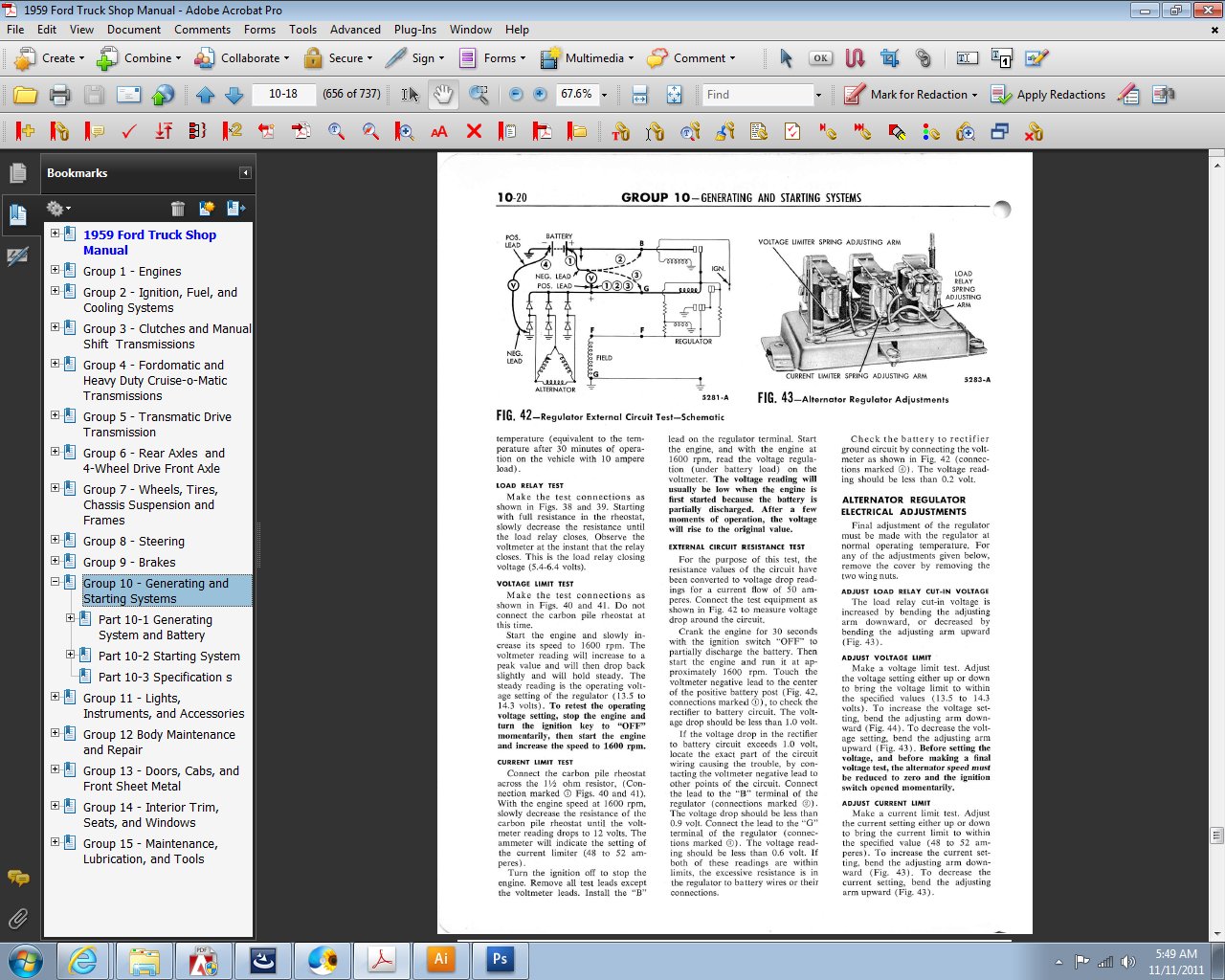Click the Save icon to save the PDF

click(x=93, y=95)
